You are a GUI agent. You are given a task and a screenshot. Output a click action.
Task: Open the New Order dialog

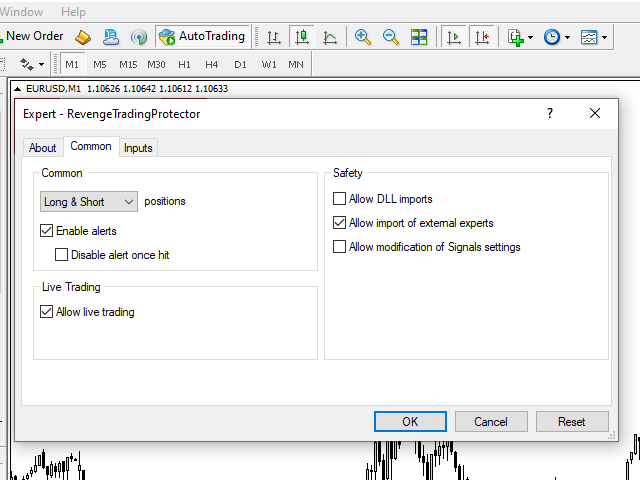click(x=33, y=36)
